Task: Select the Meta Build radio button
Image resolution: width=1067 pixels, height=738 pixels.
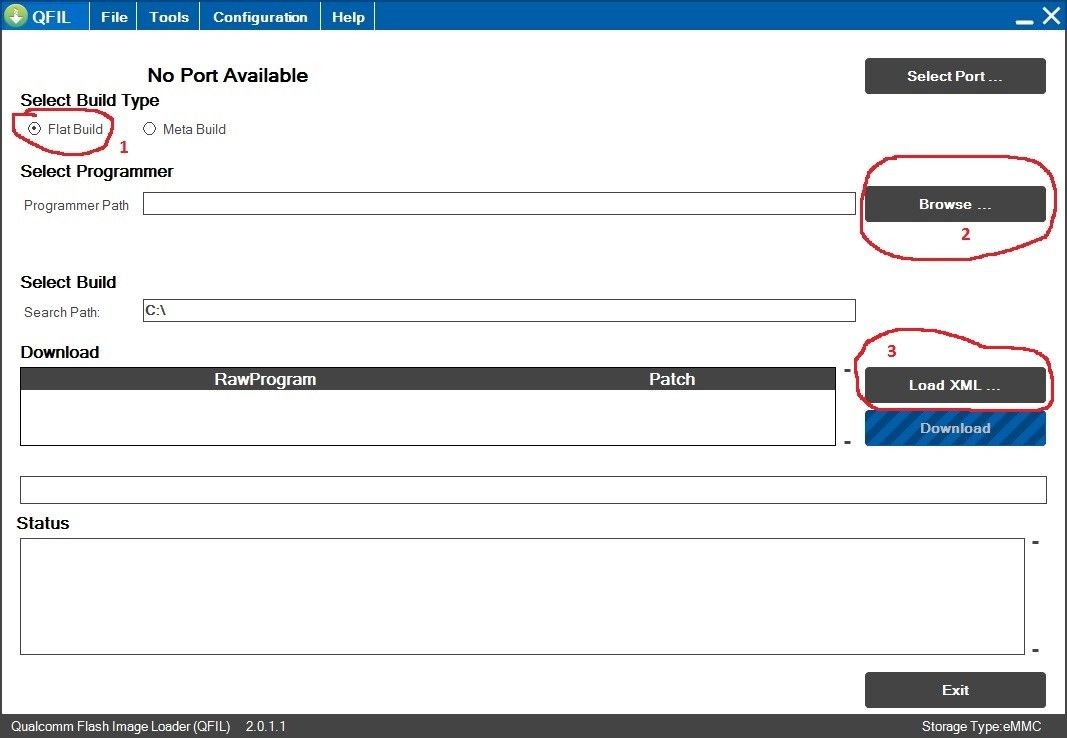Action: (x=150, y=129)
